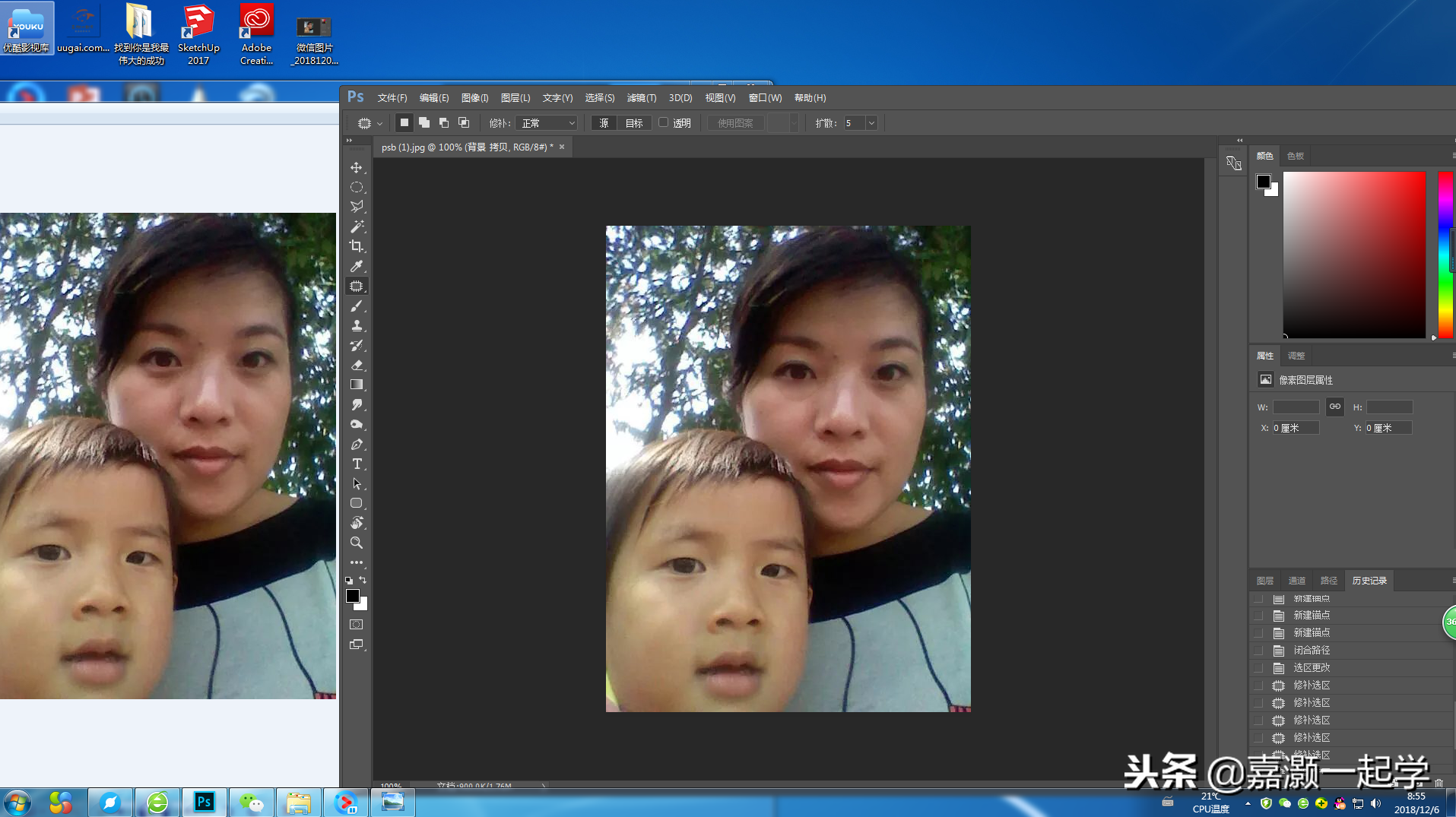This screenshot has height=817, width=1456.
Task: Click the 扩散 value field
Action: [x=855, y=123]
